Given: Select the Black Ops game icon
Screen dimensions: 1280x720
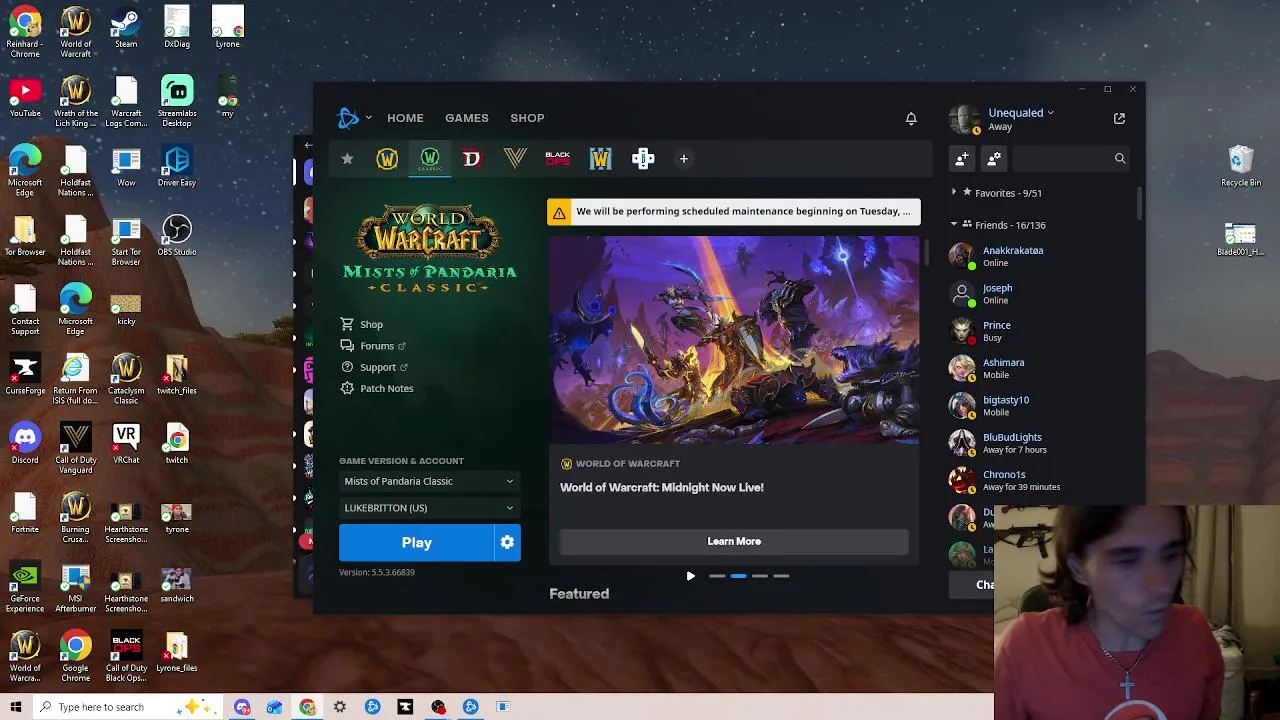Looking at the screenshot, I should click(557, 158).
